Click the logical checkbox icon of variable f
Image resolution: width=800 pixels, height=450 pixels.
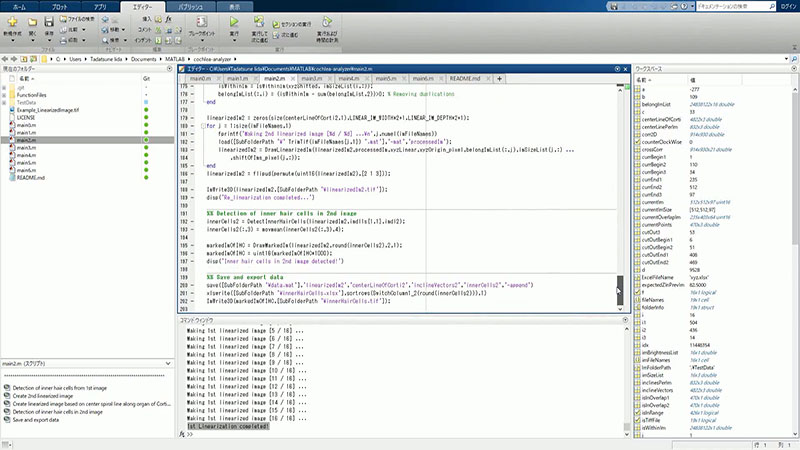[x=638, y=292]
